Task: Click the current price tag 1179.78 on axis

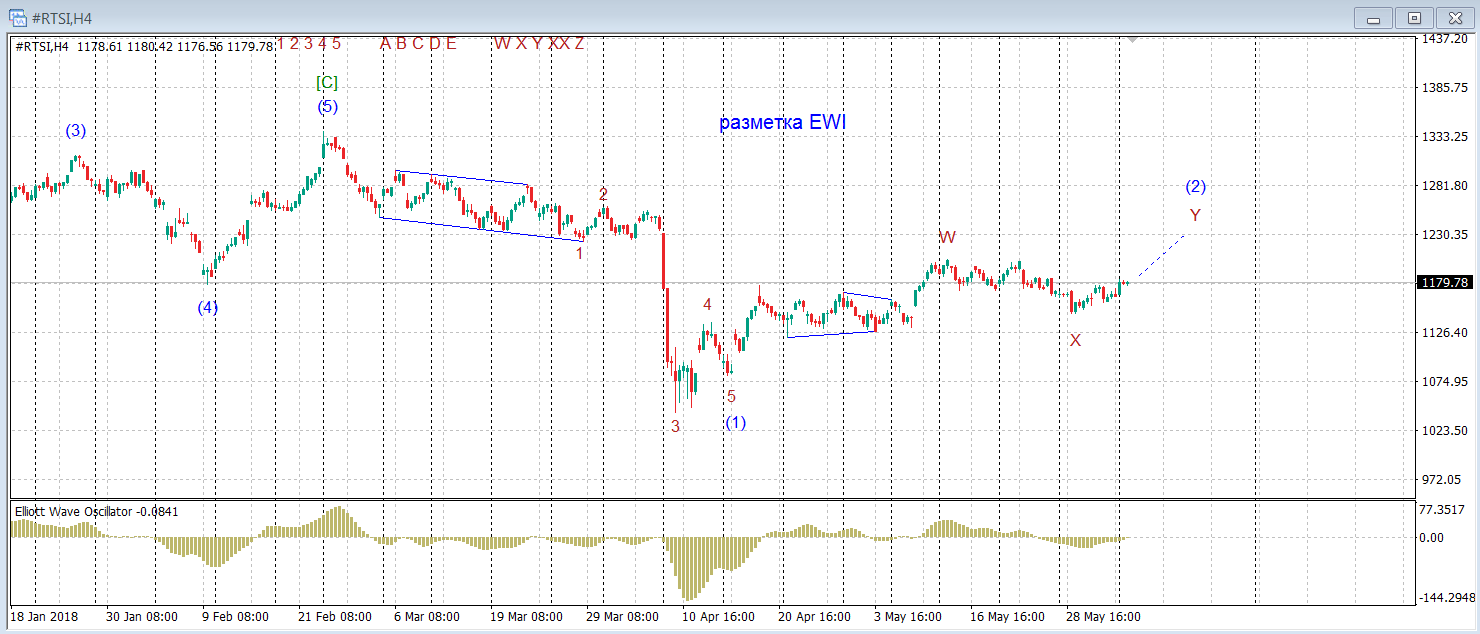Action: pos(1443,283)
